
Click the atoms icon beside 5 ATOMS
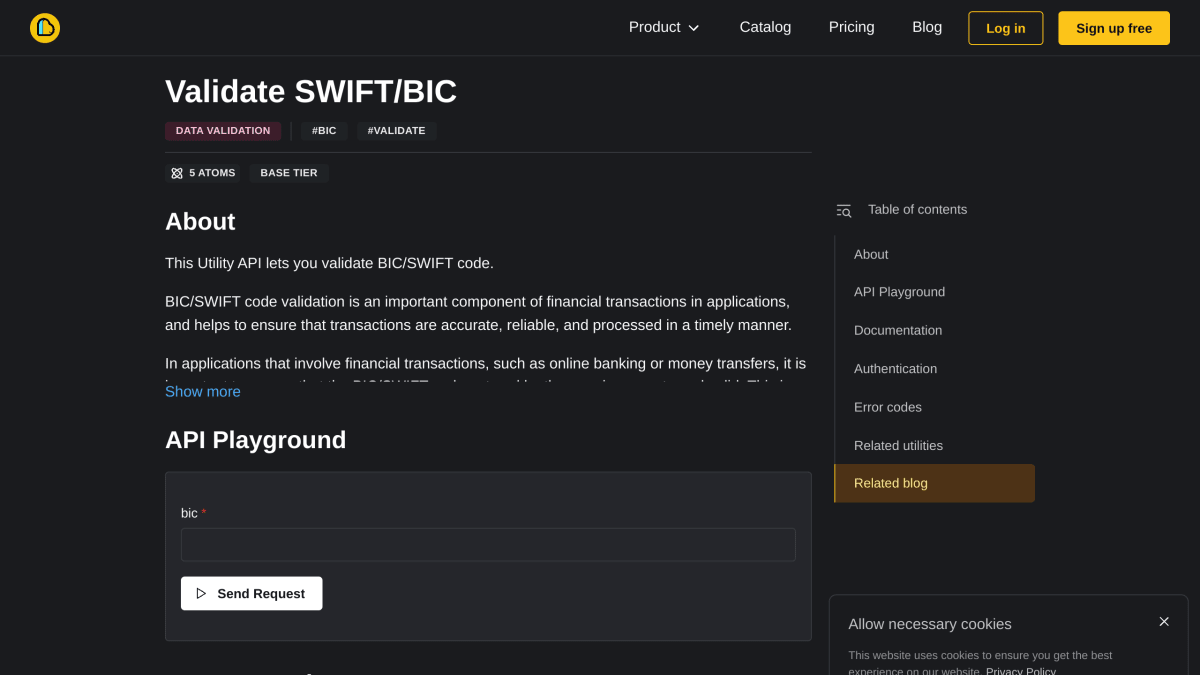coord(177,173)
